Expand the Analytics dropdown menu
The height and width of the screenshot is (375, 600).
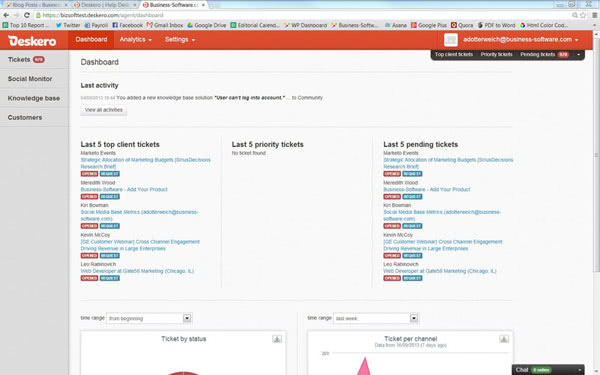[135, 40]
